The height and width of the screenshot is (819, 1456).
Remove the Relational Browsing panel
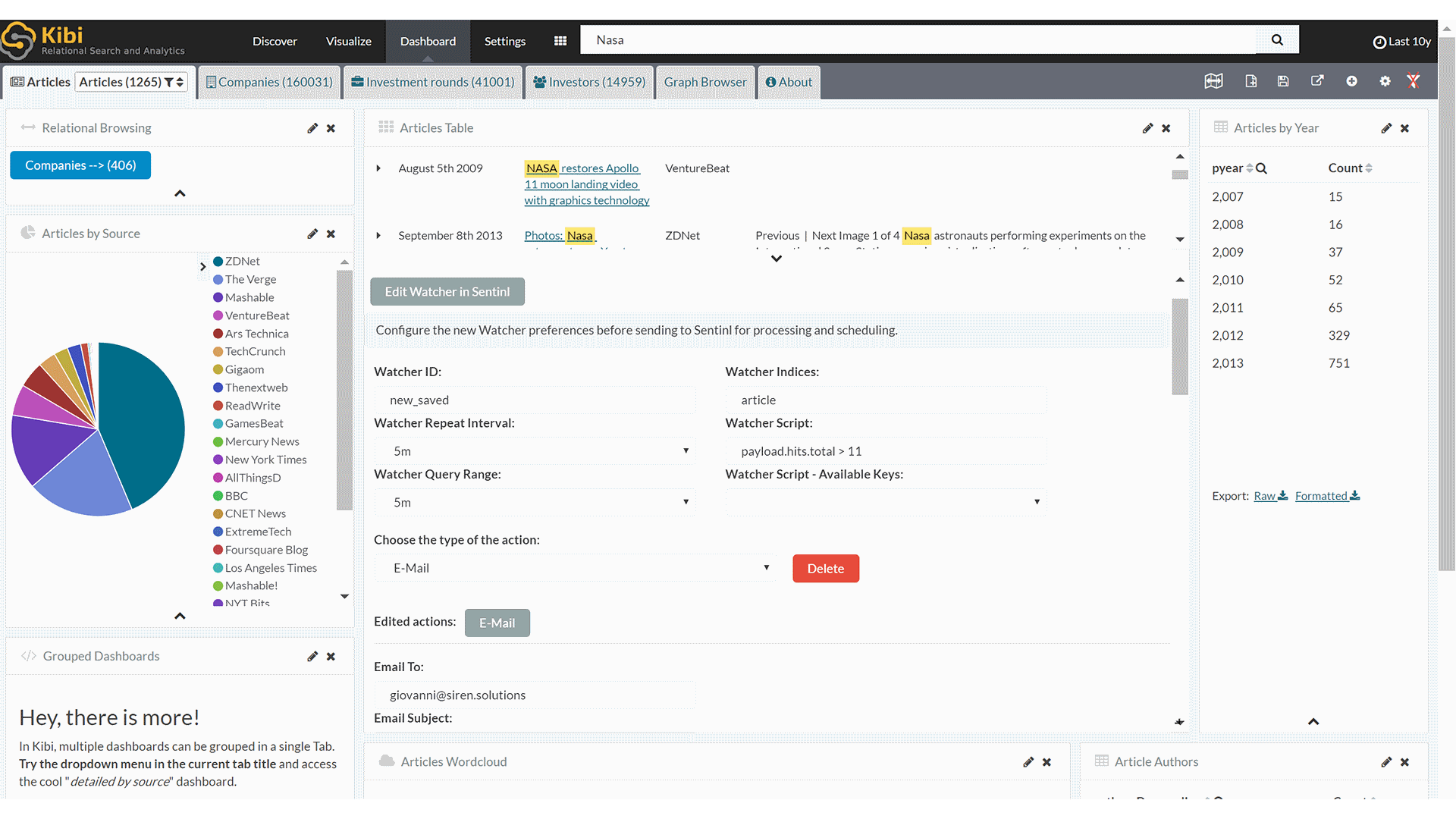pyautogui.click(x=331, y=128)
